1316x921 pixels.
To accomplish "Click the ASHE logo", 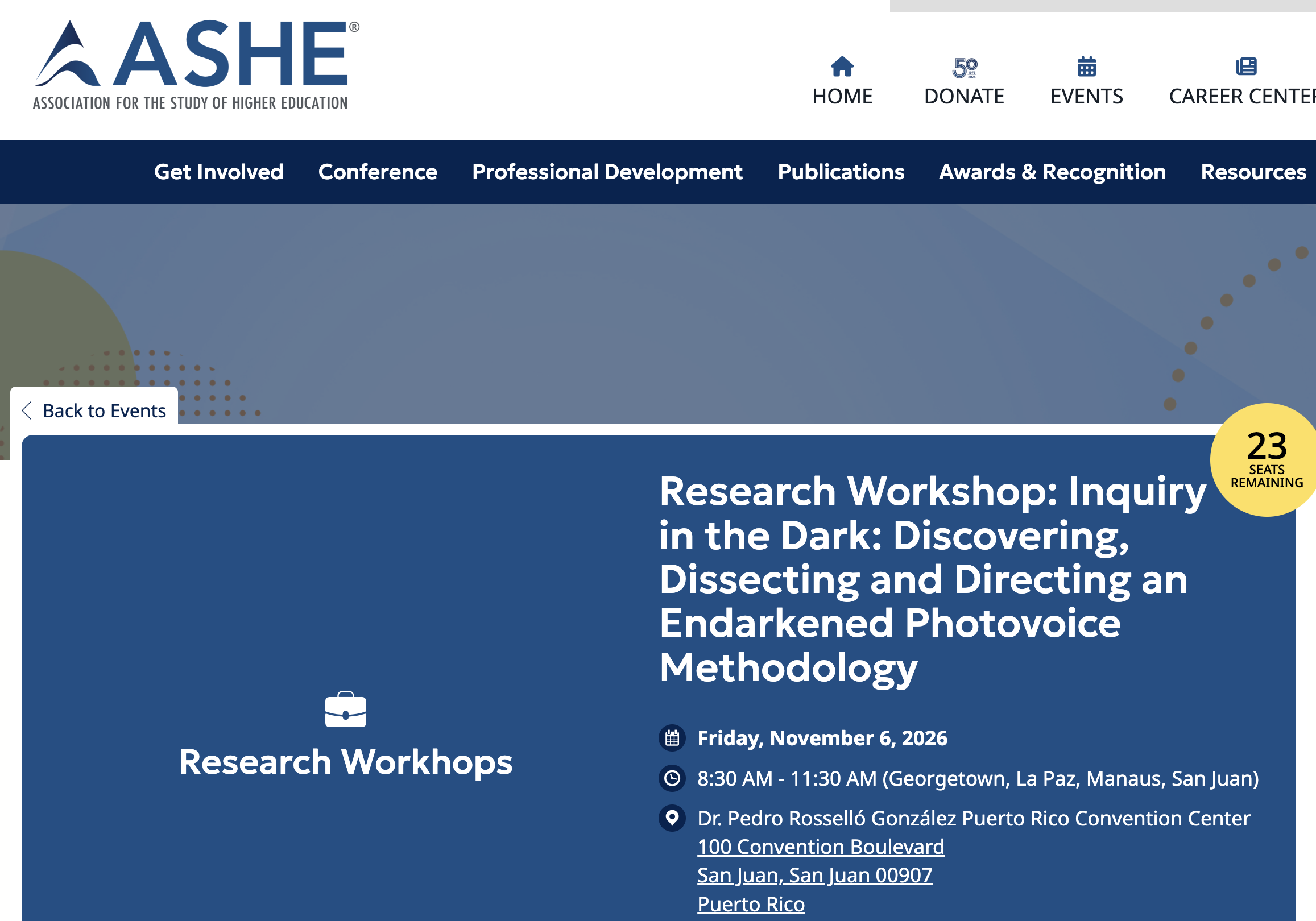I will pos(196,65).
